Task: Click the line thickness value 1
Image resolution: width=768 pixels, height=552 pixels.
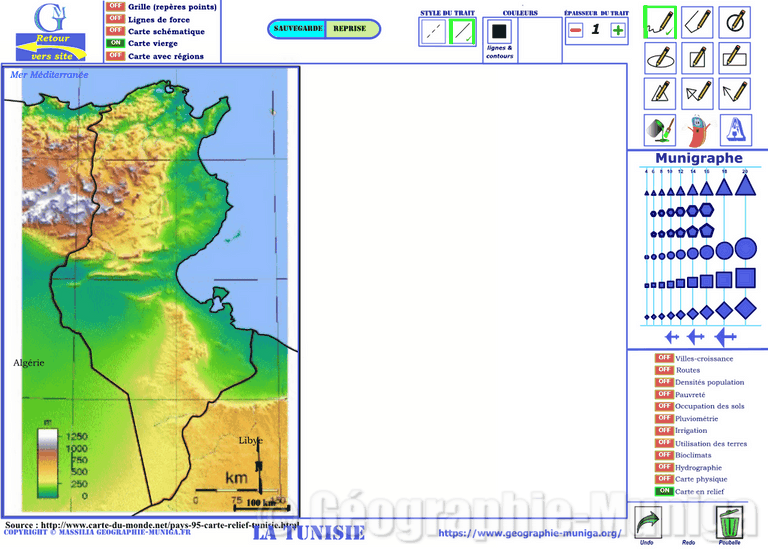Action: point(596,29)
